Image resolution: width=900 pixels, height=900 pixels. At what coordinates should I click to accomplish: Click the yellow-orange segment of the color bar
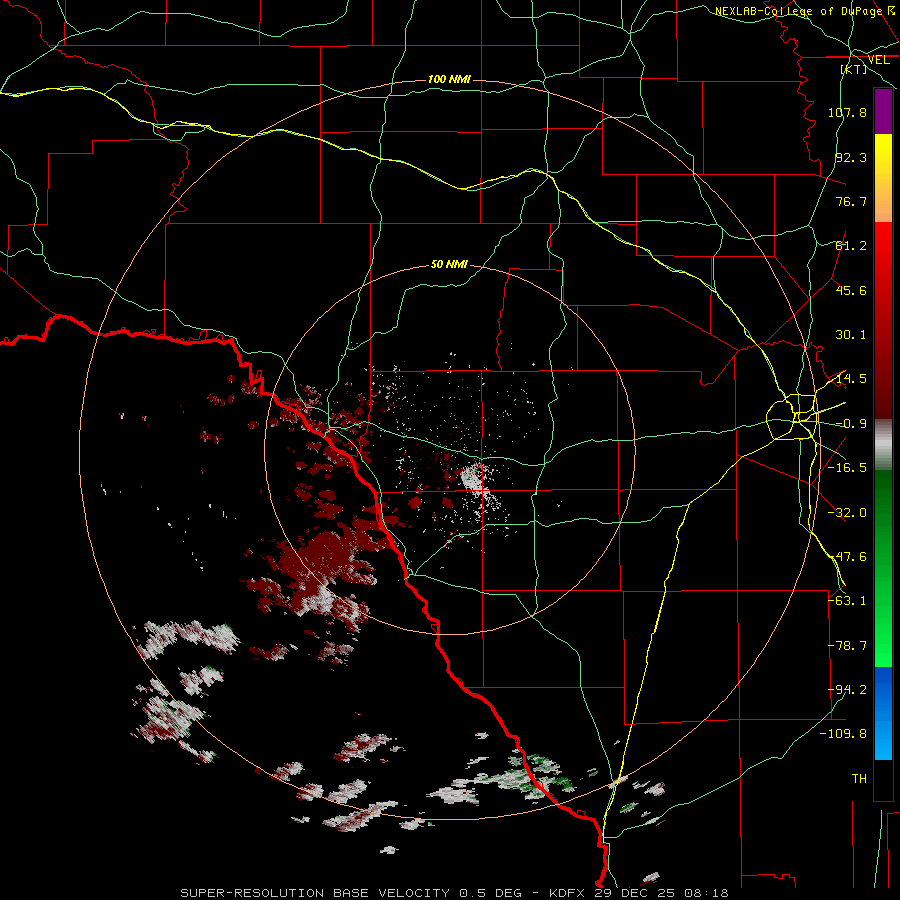coord(883,178)
